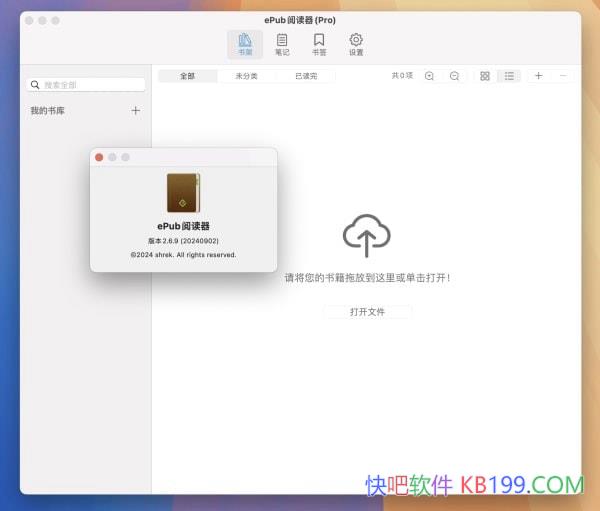Switch to grid view layout
The image size is (600, 511).
pyautogui.click(x=485, y=76)
